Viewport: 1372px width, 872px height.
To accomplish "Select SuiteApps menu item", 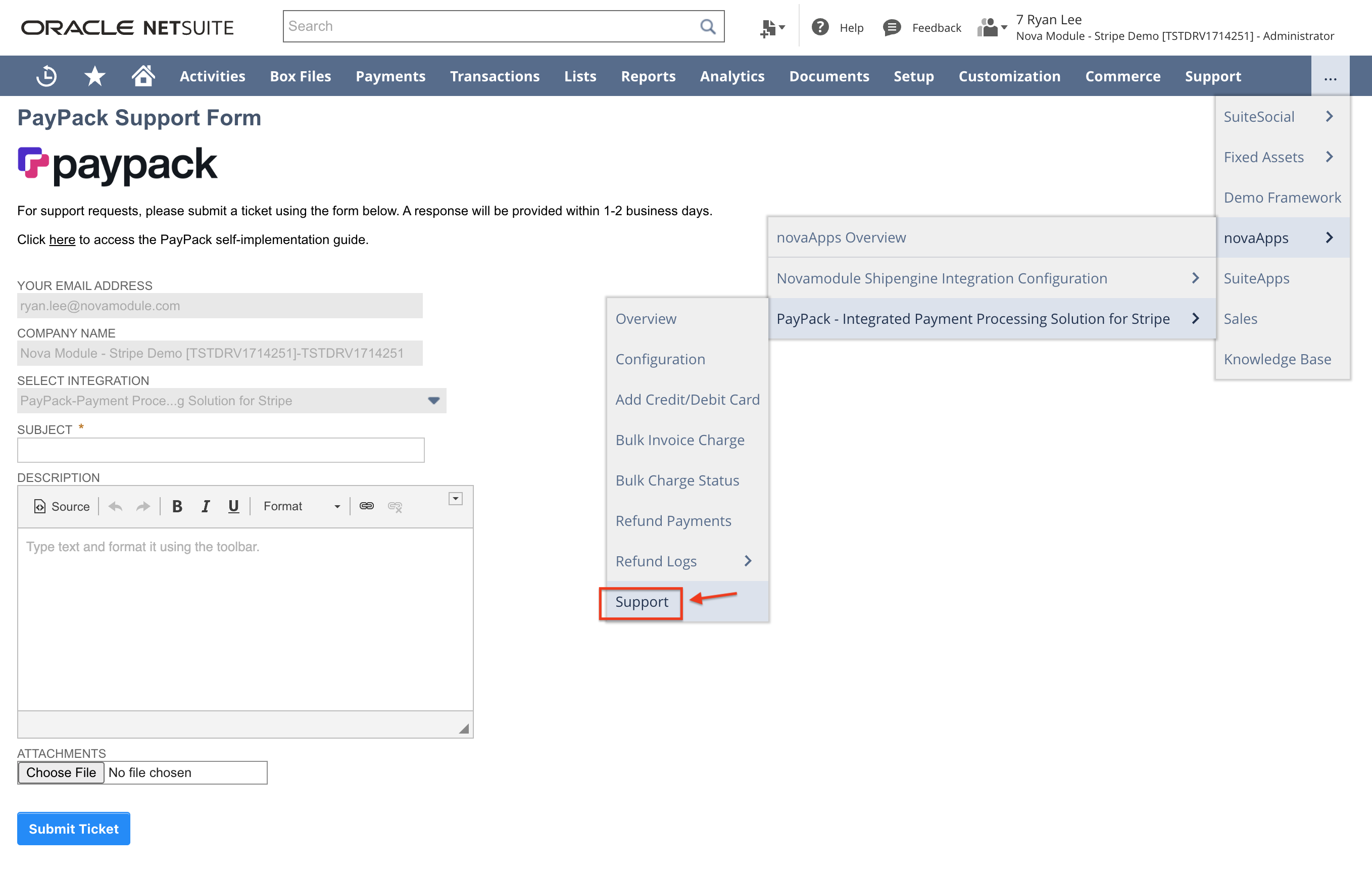I will [x=1282, y=278].
